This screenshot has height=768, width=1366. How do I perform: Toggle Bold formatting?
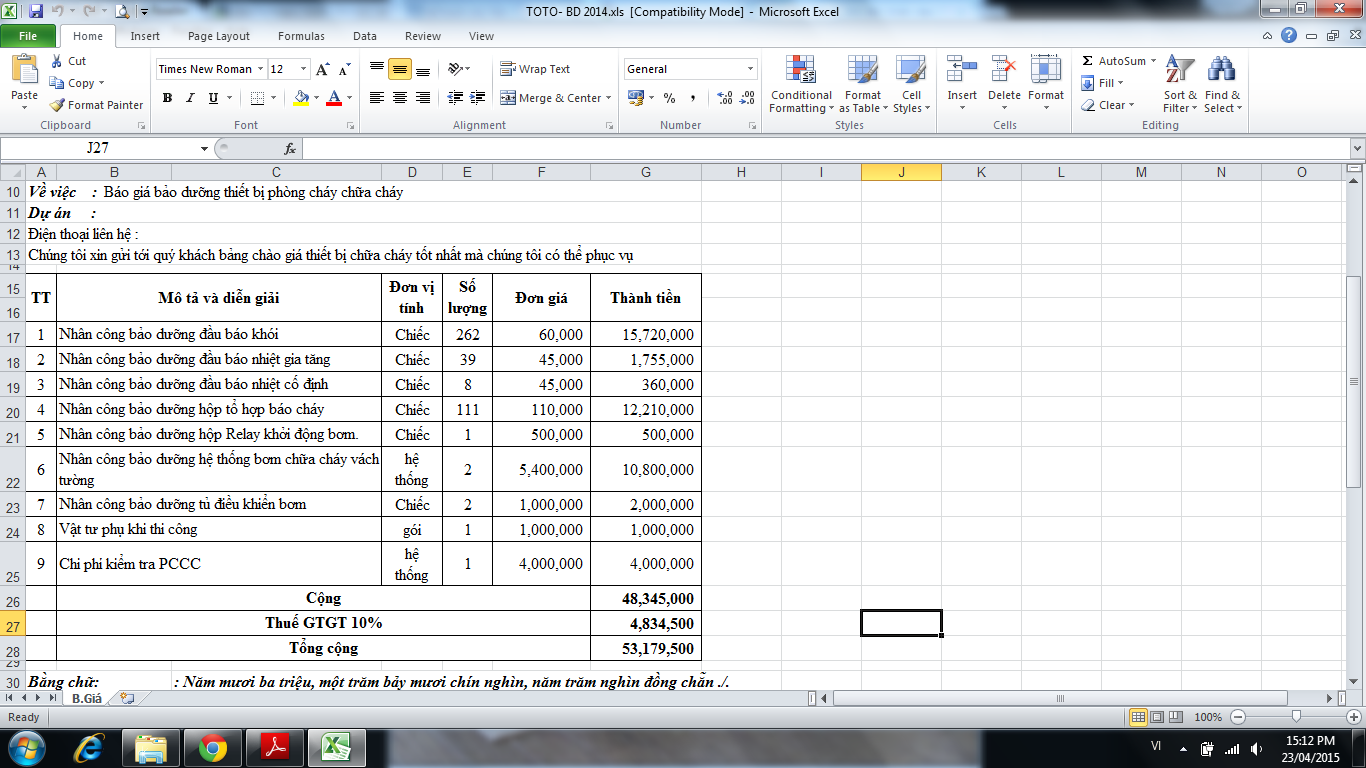(x=167, y=98)
